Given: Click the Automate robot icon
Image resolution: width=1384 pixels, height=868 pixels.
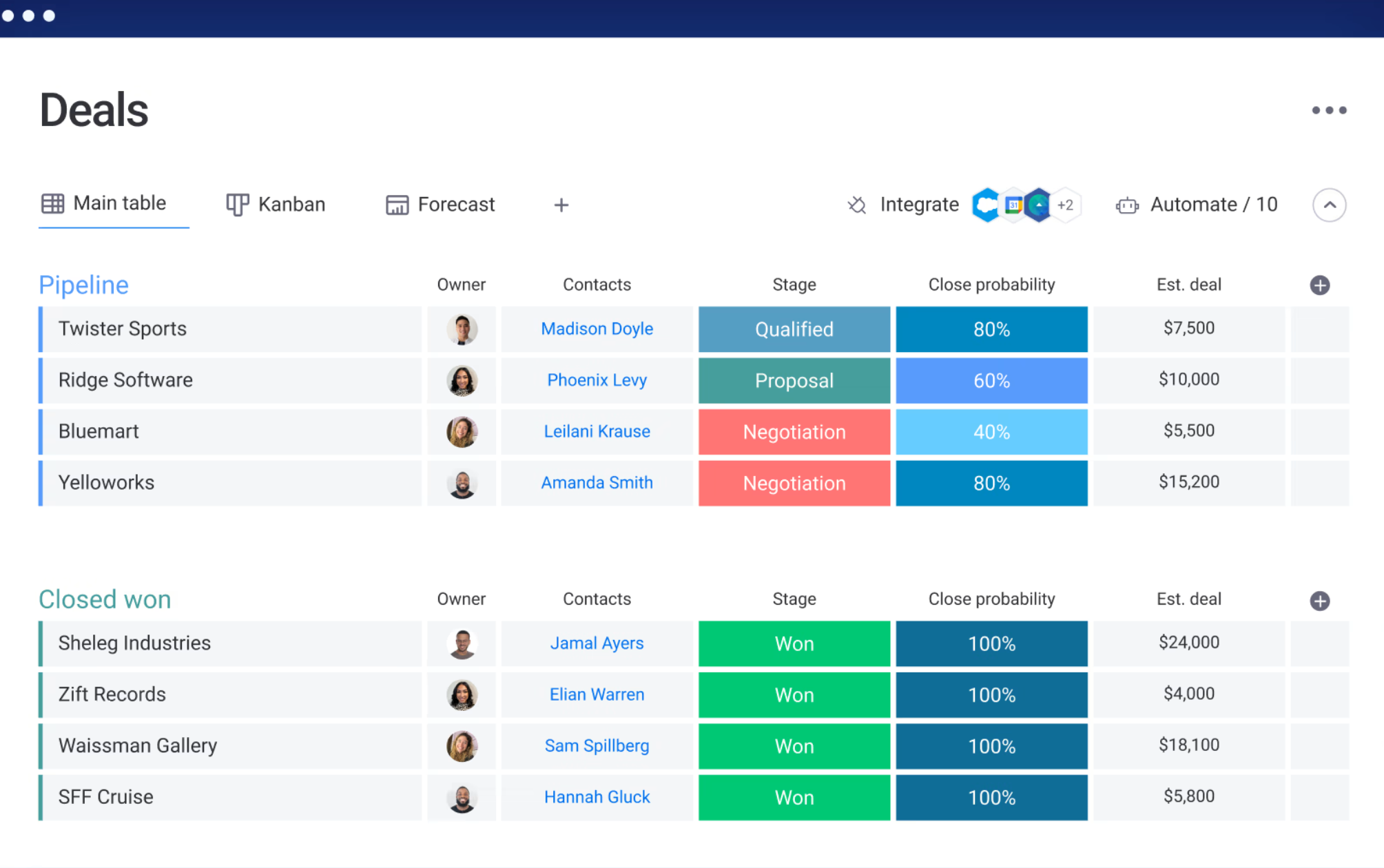Looking at the screenshot, I should click(1127, 205).
